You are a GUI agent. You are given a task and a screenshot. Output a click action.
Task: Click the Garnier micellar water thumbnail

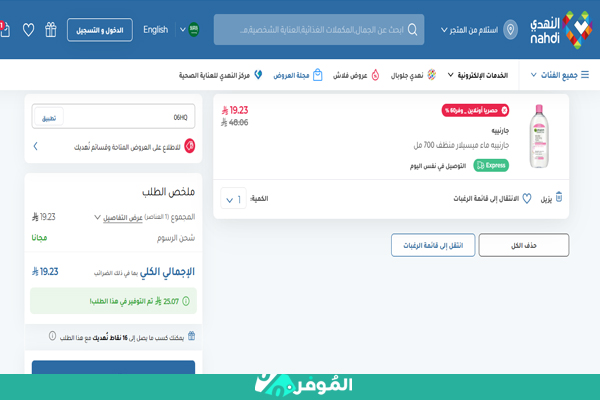[x=539, y=136]
